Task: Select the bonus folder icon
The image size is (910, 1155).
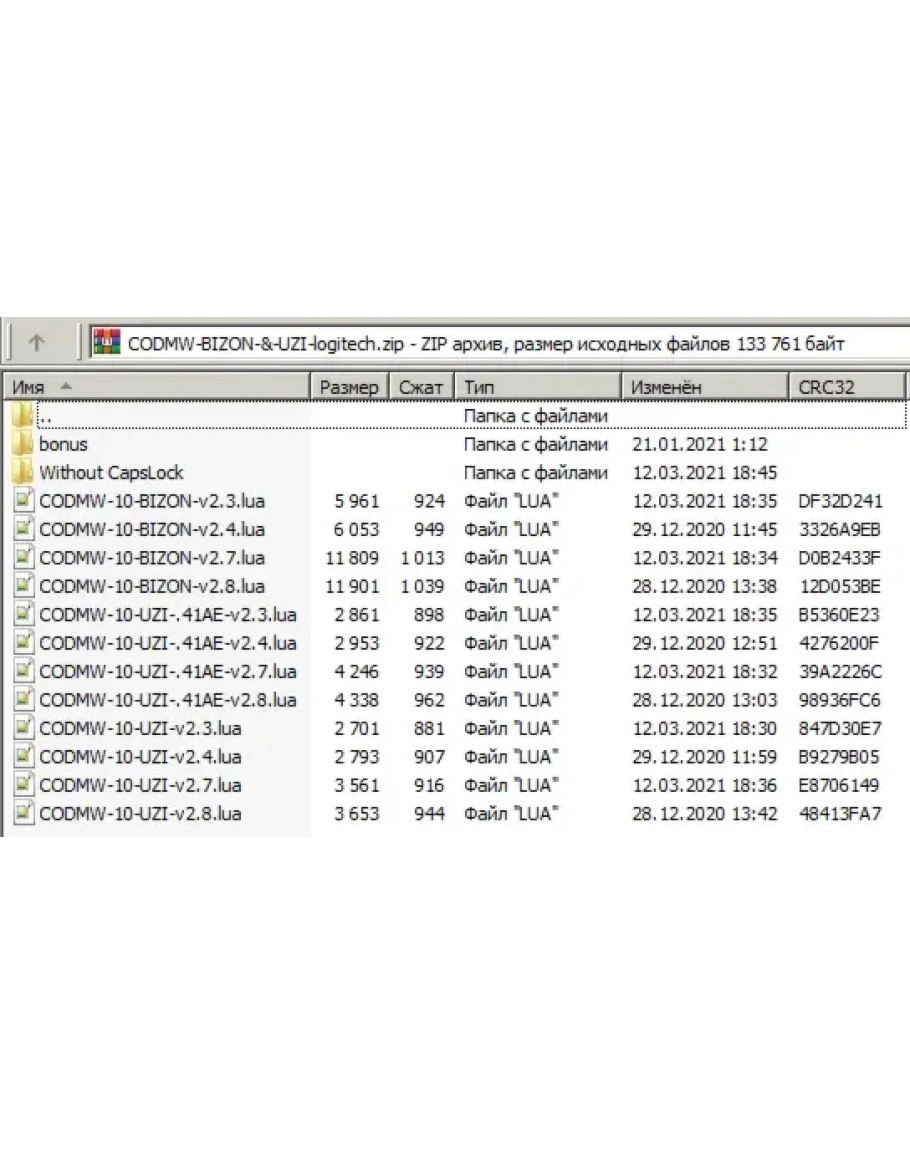Action: [22, 444]
